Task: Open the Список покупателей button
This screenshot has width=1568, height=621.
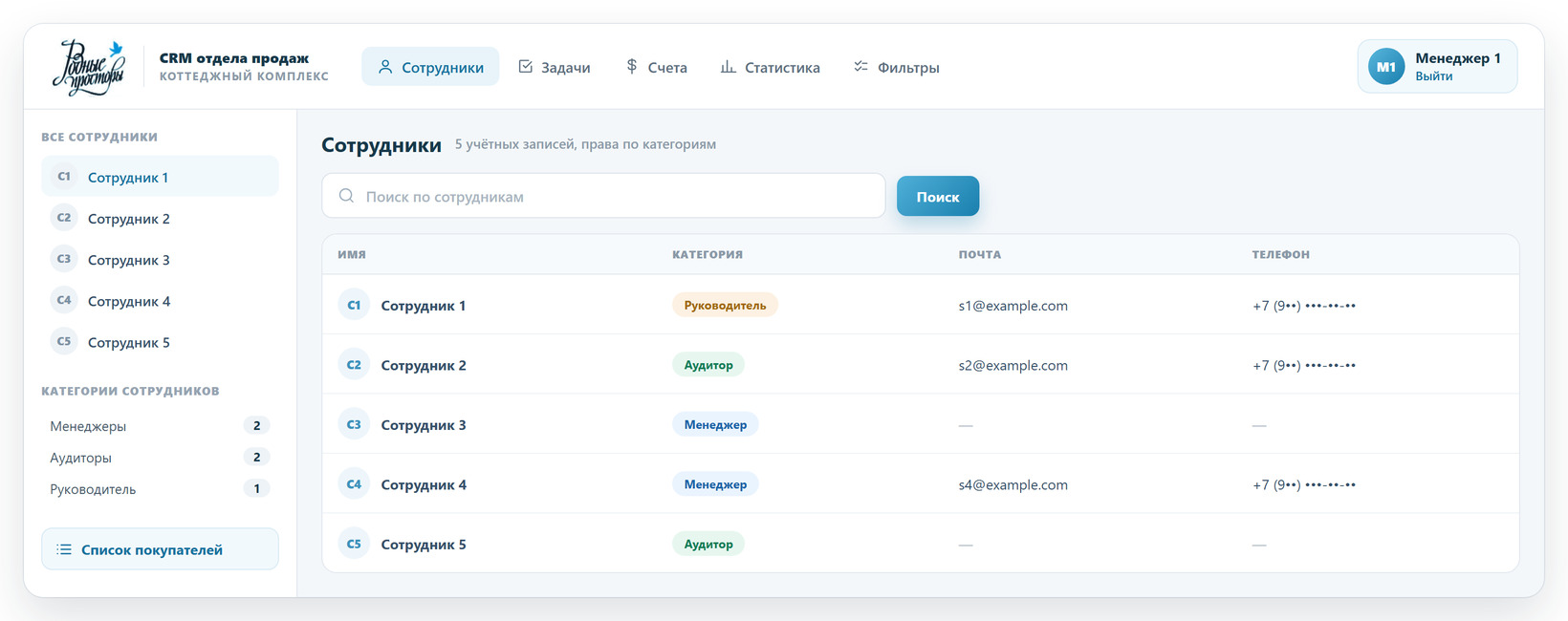Action: pyautogui.click(x=160, y=549)
